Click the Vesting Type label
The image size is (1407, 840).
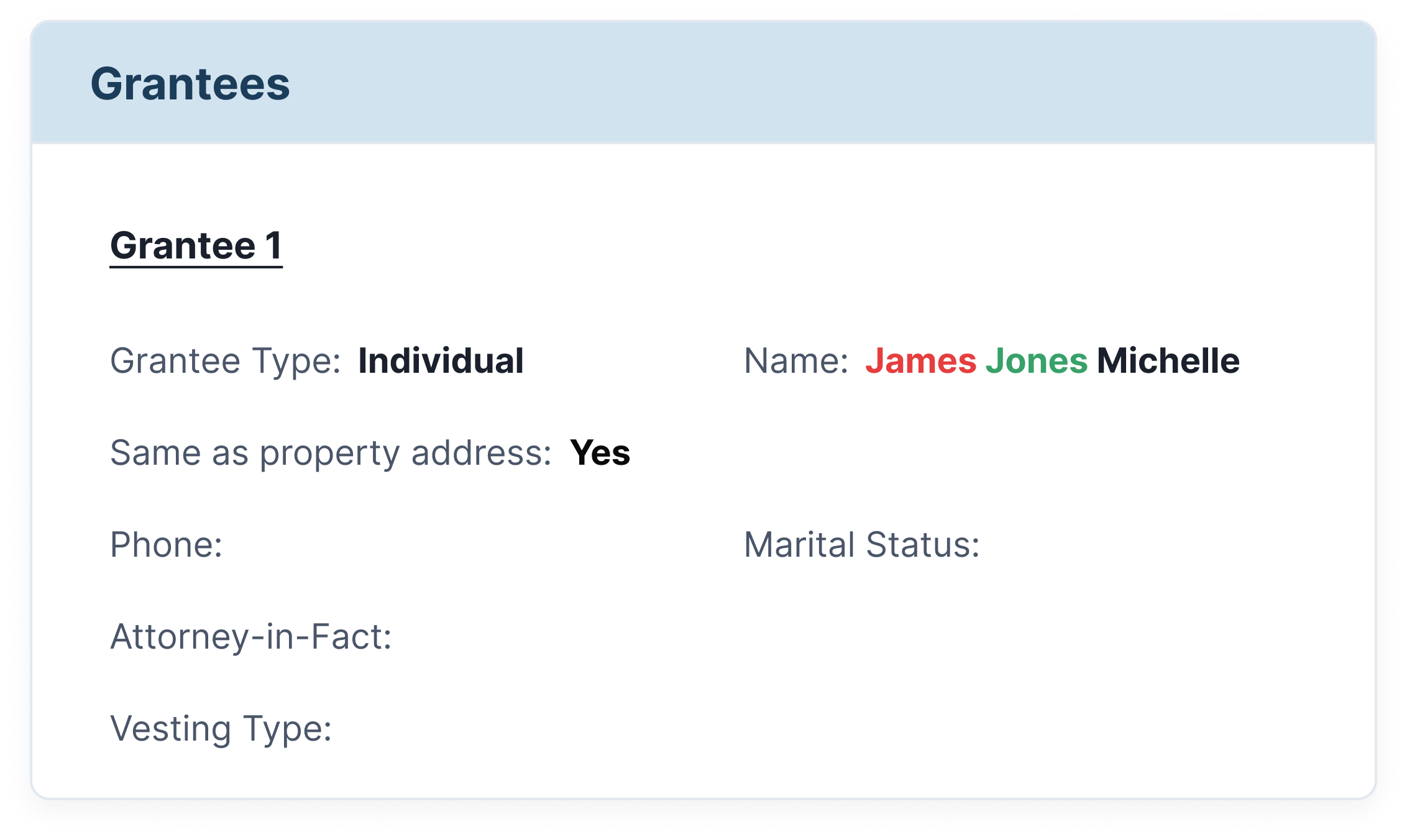[x=221, y=729]
